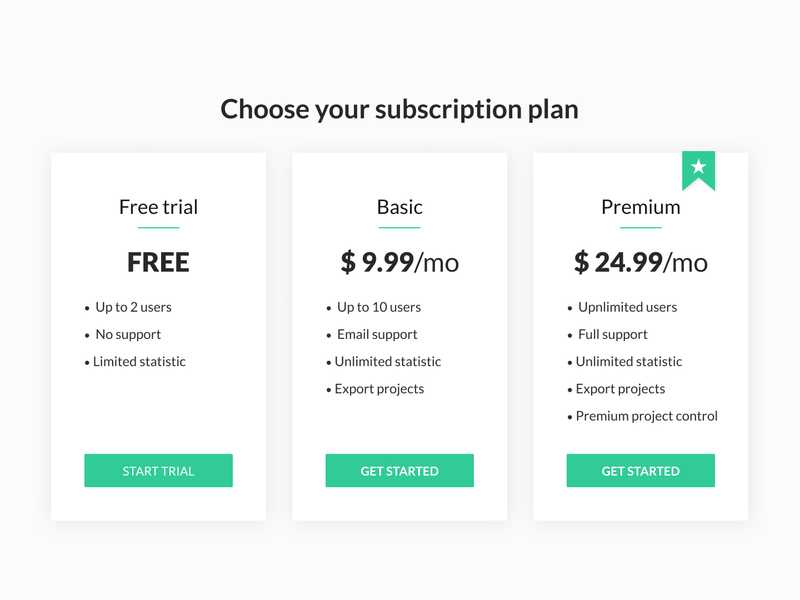
Task: Click the star bookmark ribbon on Premium
Action: [x=698, y=168]
